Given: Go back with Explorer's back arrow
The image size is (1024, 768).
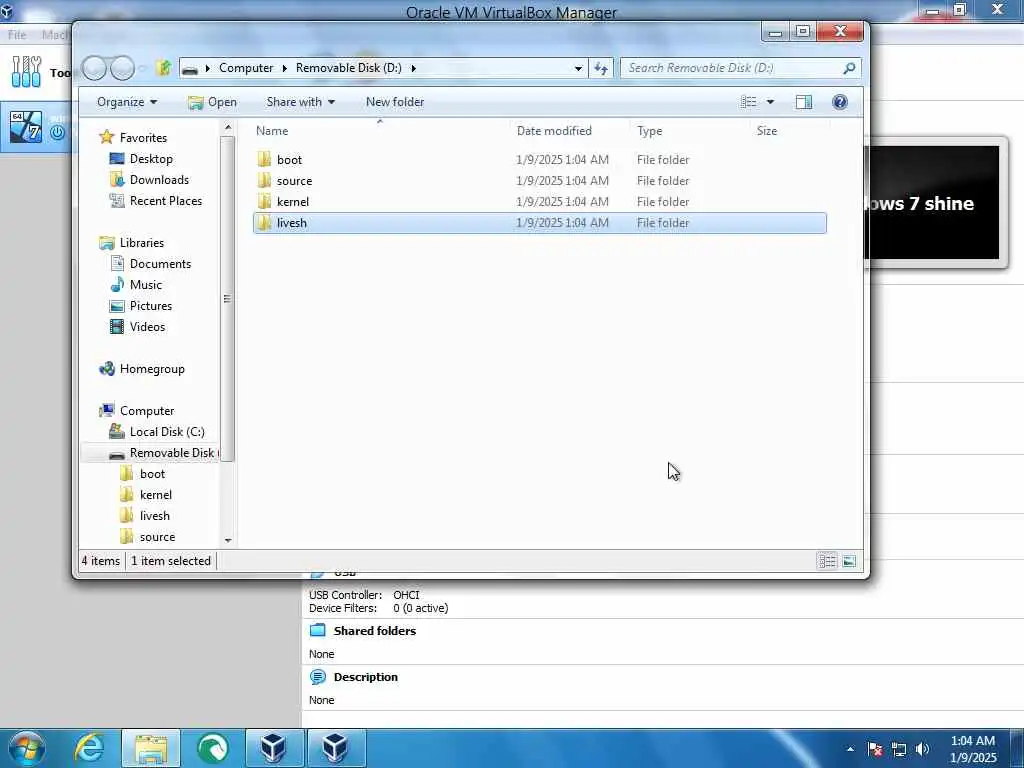Looking at the screenshot, I should (94, 68).
